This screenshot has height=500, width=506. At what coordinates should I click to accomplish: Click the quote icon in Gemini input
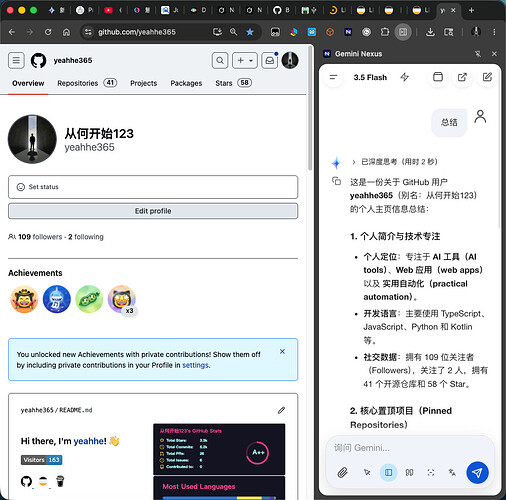click(409, 472)
